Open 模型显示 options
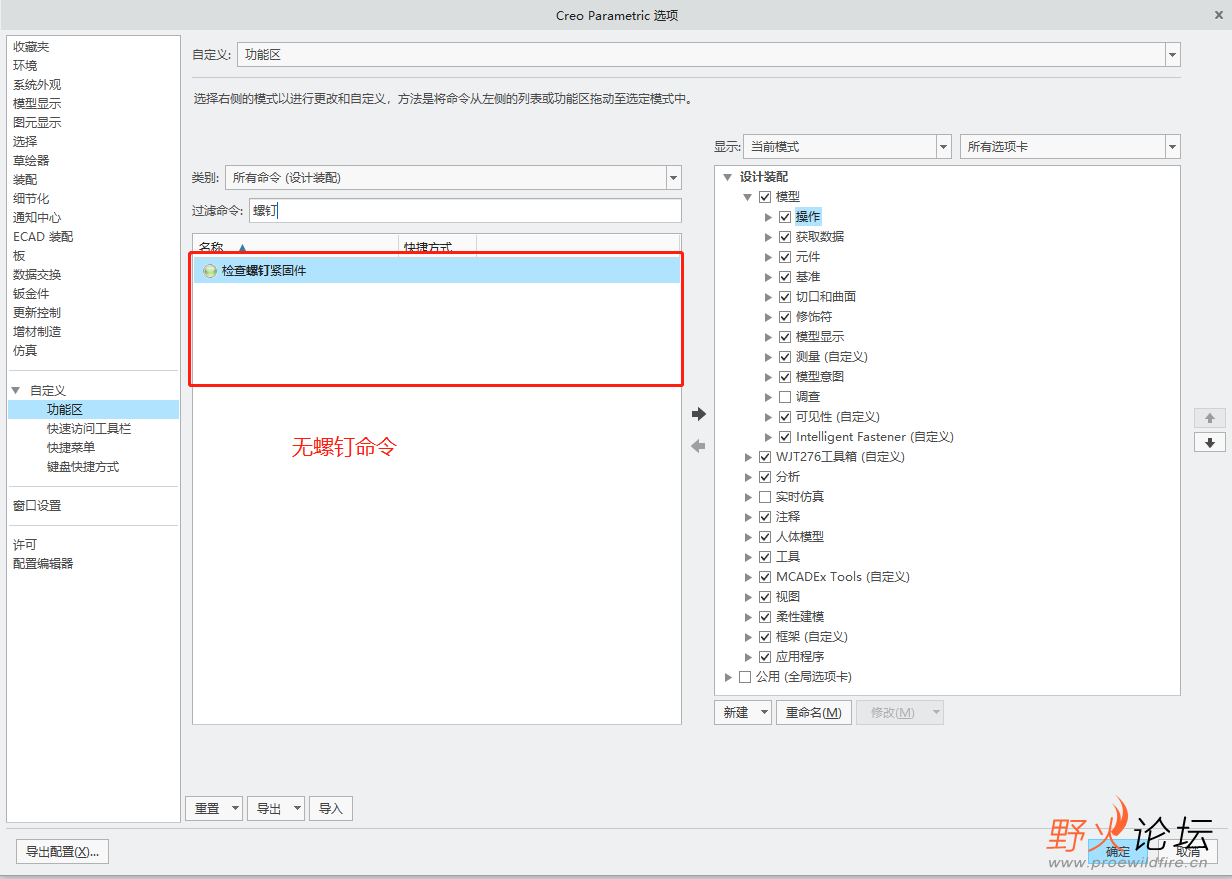This screenshot has width=1232, height=879. coord(37,104)
